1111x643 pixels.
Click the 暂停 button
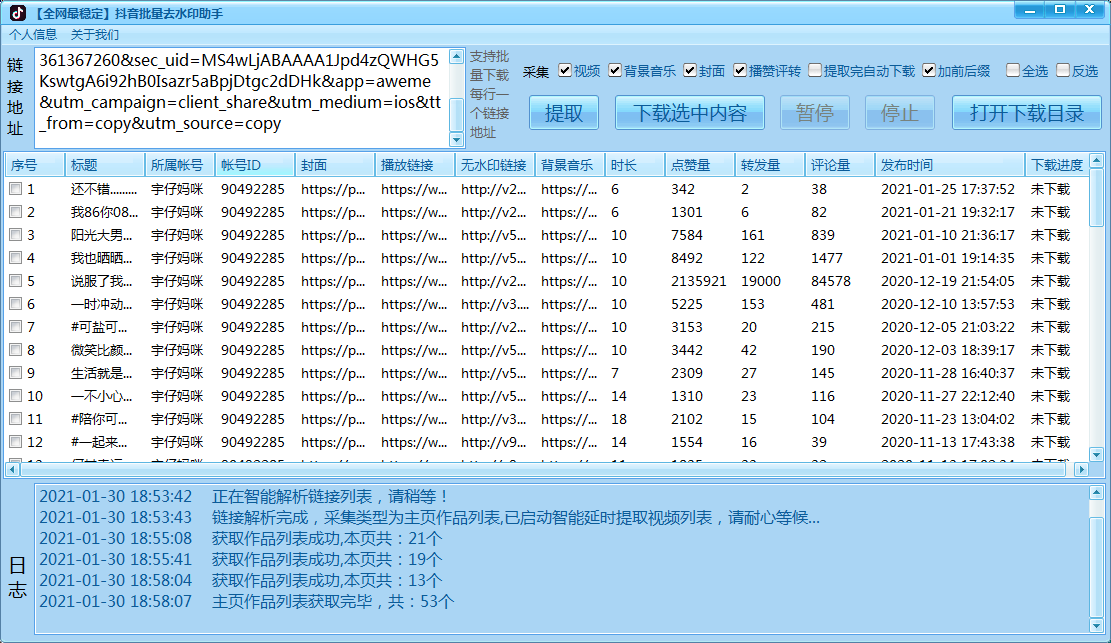(x=815, y=113)
